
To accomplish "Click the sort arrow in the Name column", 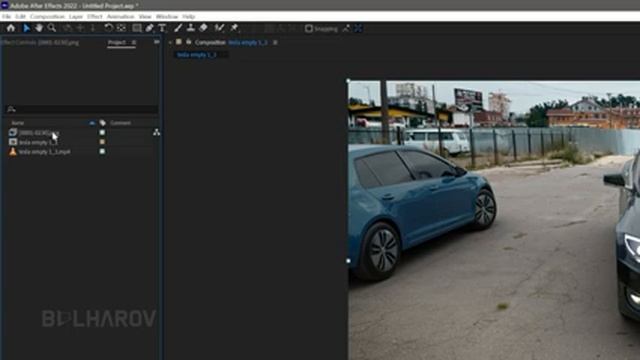I will click(x=92, y=123).
